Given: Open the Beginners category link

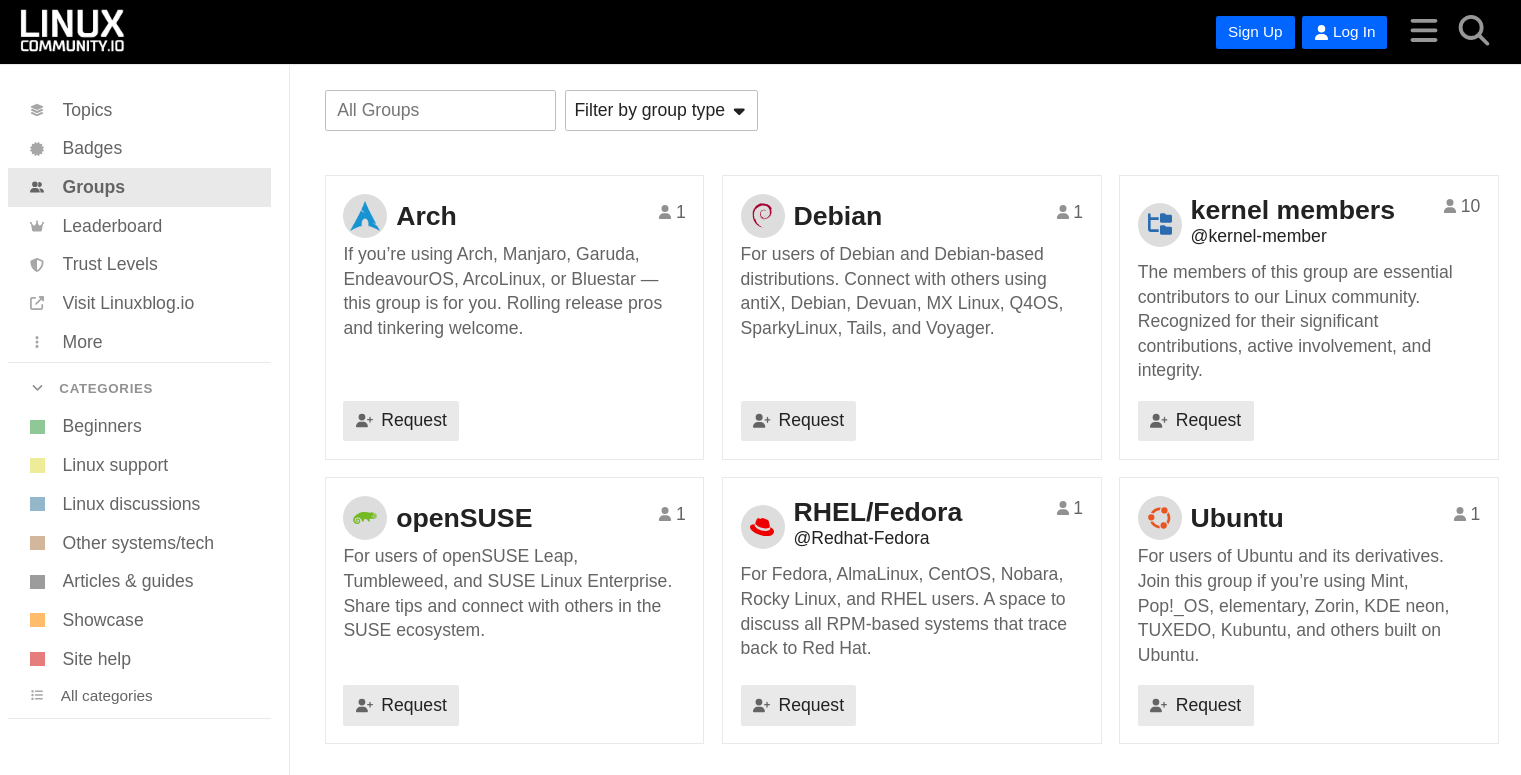Looking at the screenshot, I should pos(139,427).
